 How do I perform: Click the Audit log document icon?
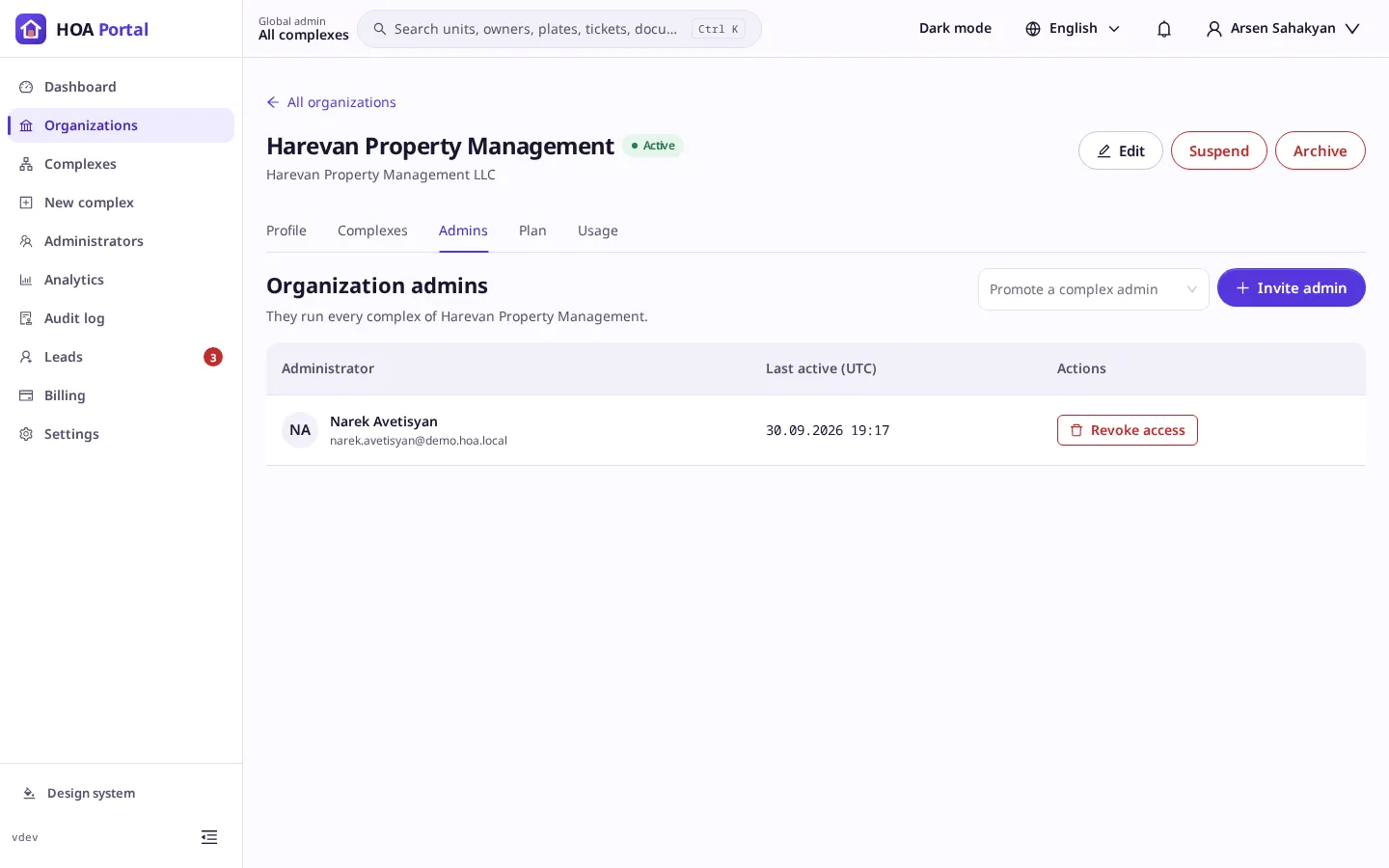26,318
